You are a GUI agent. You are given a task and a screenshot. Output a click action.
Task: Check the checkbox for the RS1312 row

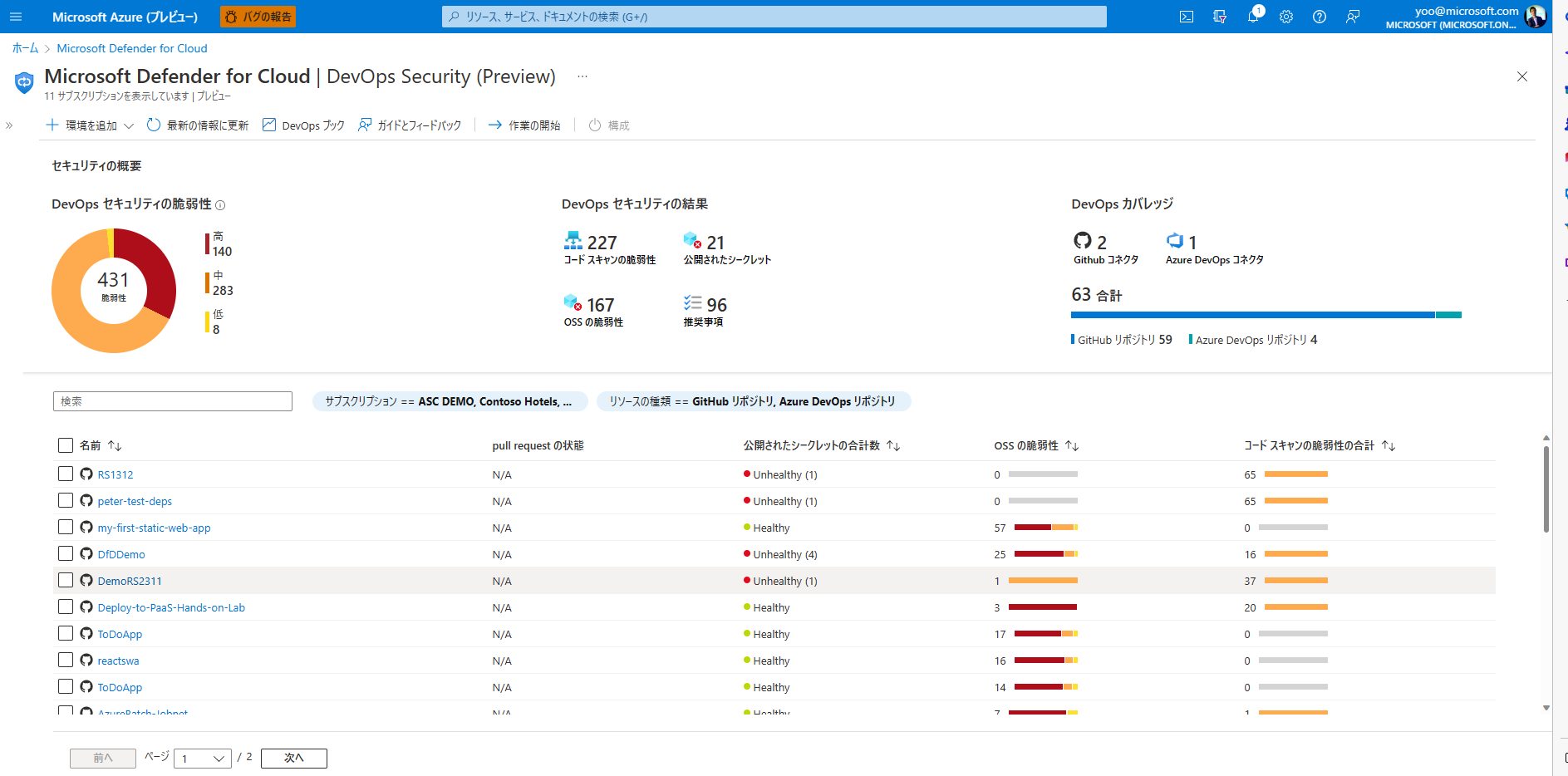(x=66, y=474)
